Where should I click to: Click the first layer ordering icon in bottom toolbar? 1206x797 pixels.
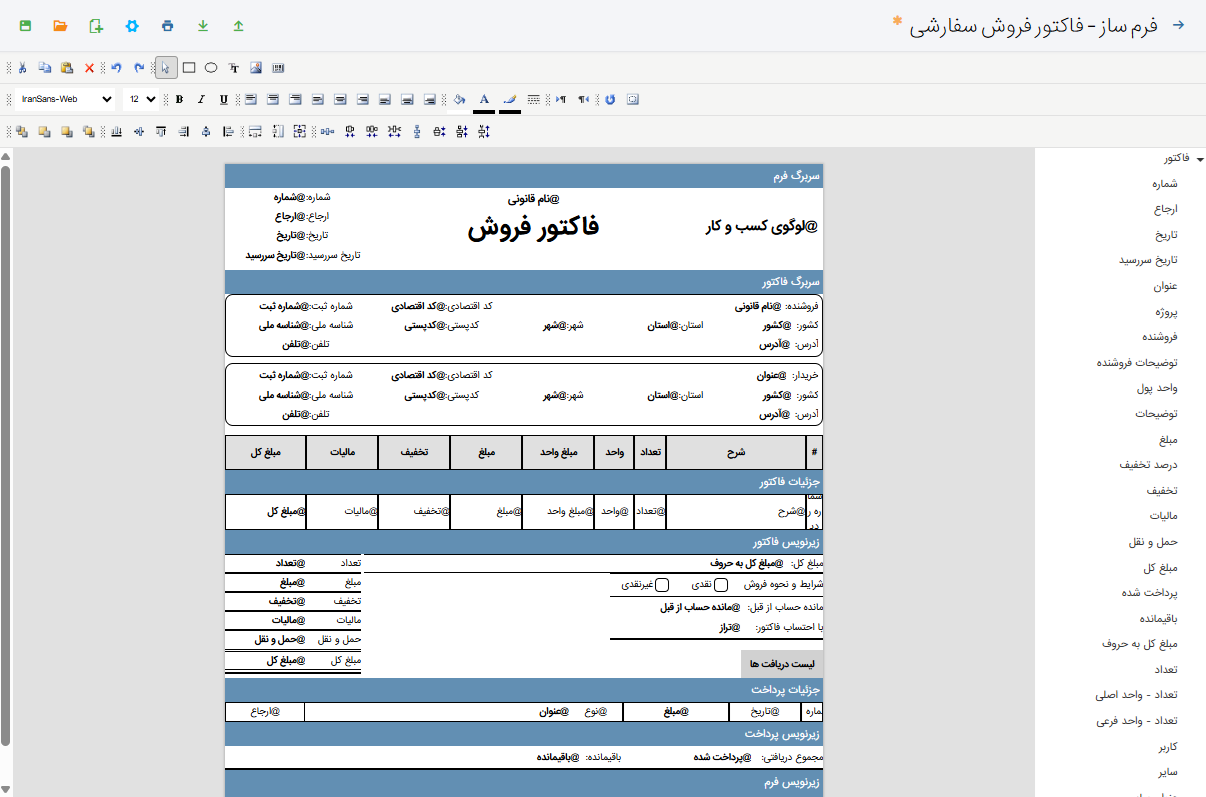click(x=22, y=131)
